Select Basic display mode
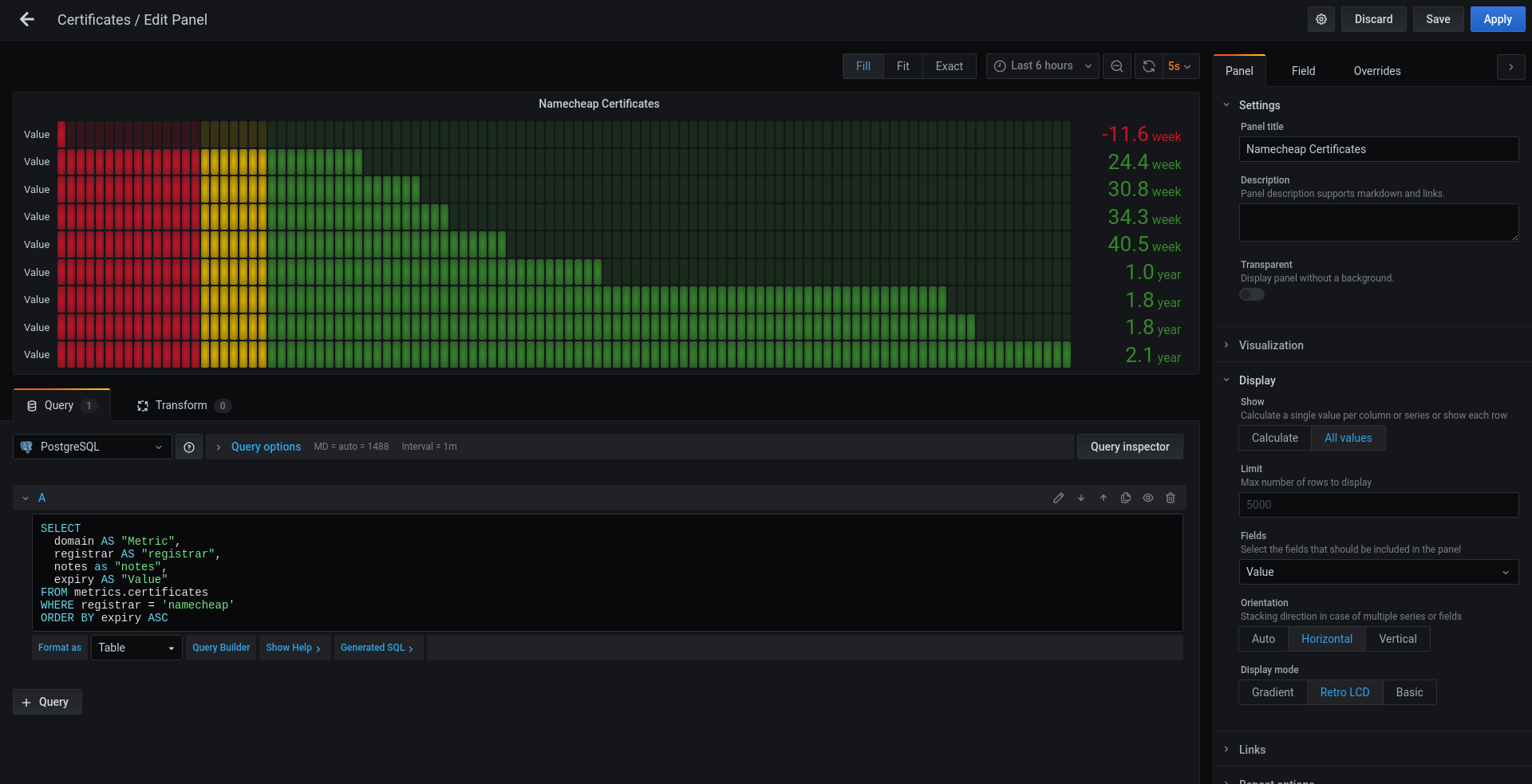1532x784 pixels. click(x=1410, y=692)
